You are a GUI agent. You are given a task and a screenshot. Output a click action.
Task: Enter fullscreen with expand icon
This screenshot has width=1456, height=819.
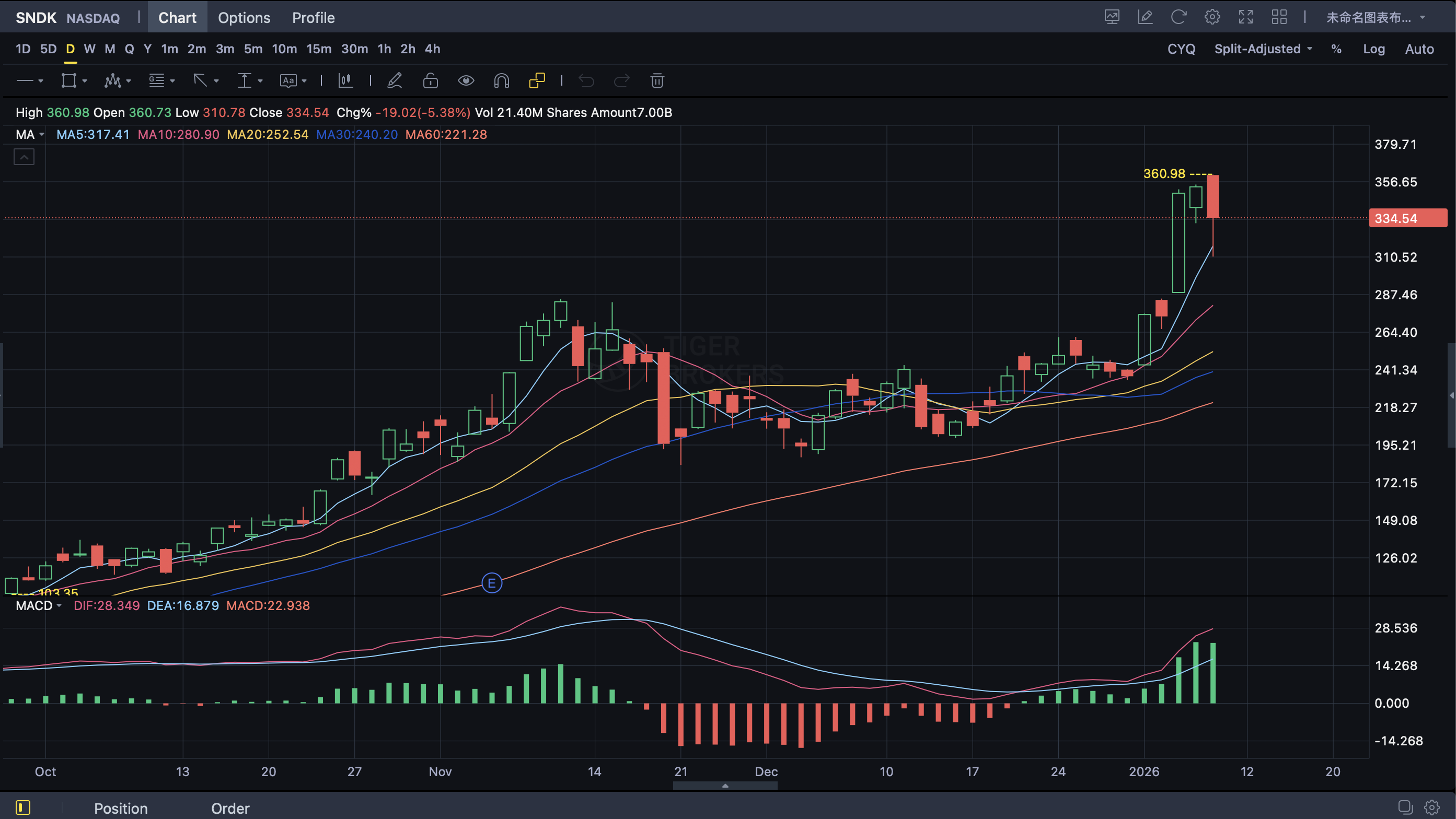(x=1246, y=18)
